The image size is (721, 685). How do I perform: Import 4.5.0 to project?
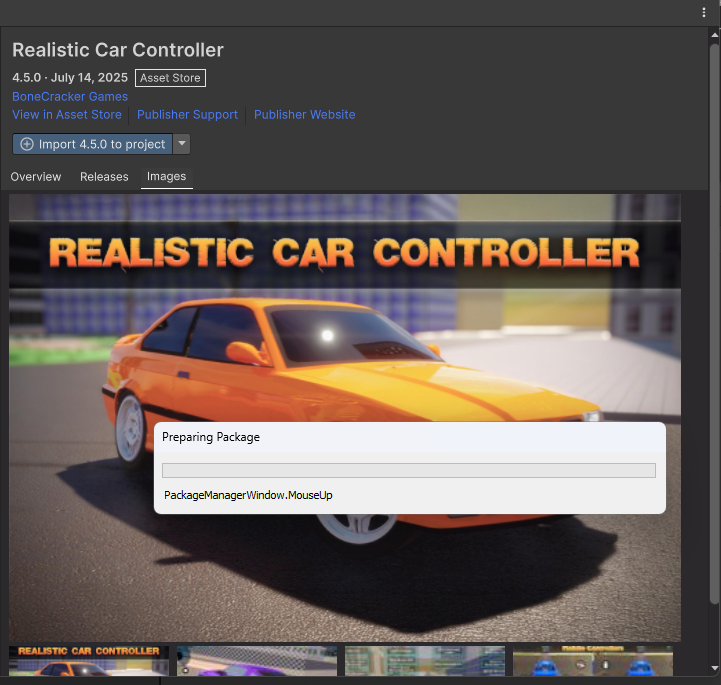(101, 144)
